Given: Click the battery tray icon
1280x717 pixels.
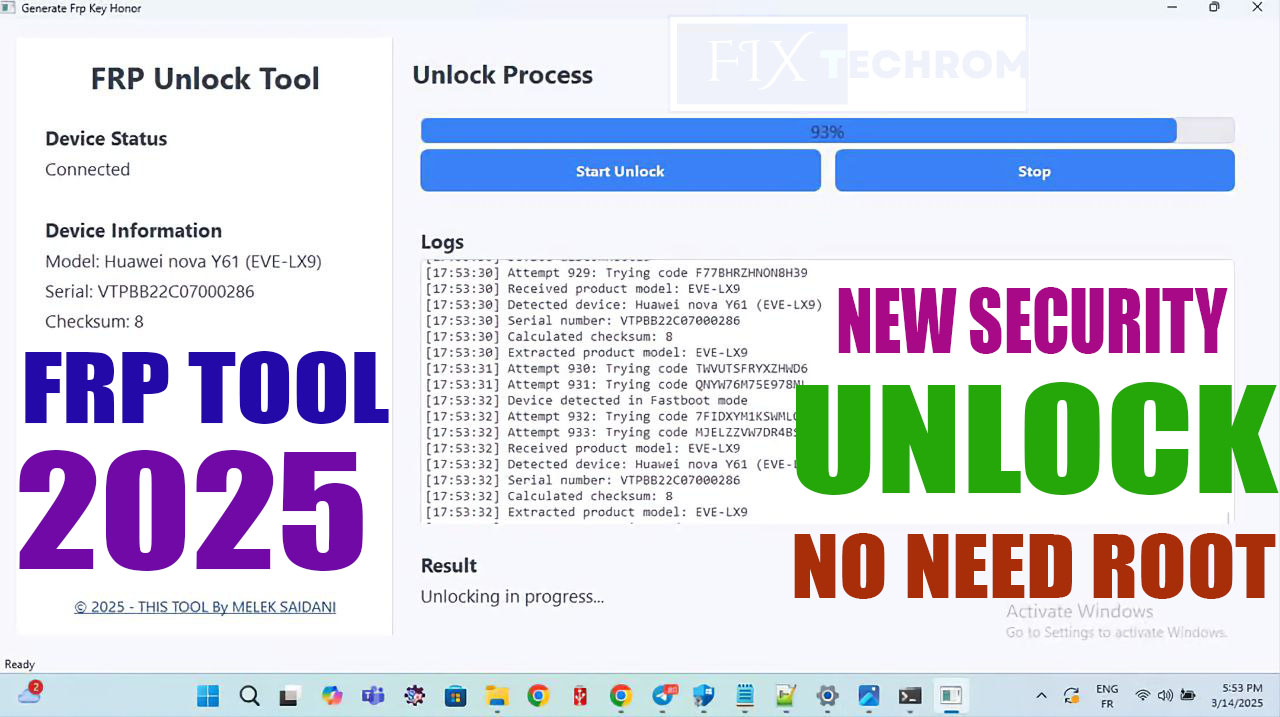Looking at the screenshot, I should tap(1188, 695).
